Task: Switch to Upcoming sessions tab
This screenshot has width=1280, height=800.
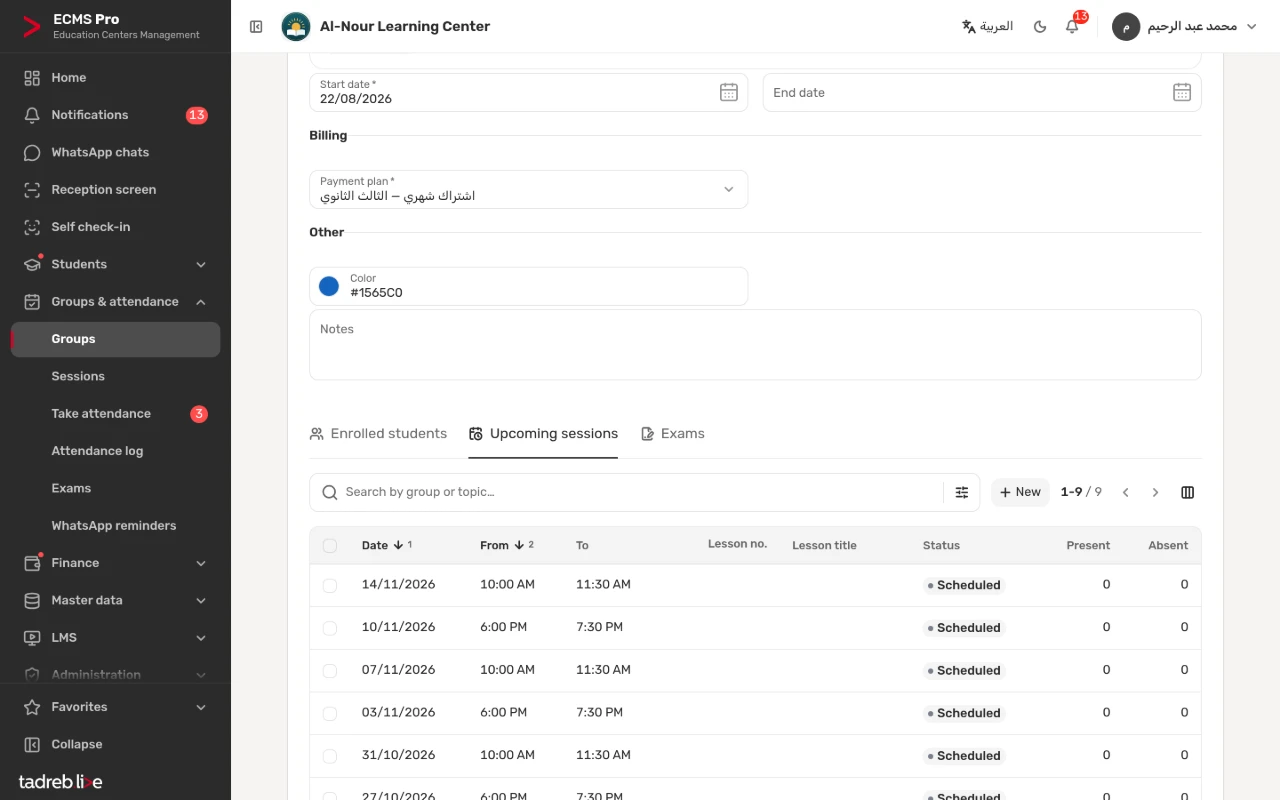Action: (x=543, y=434)
